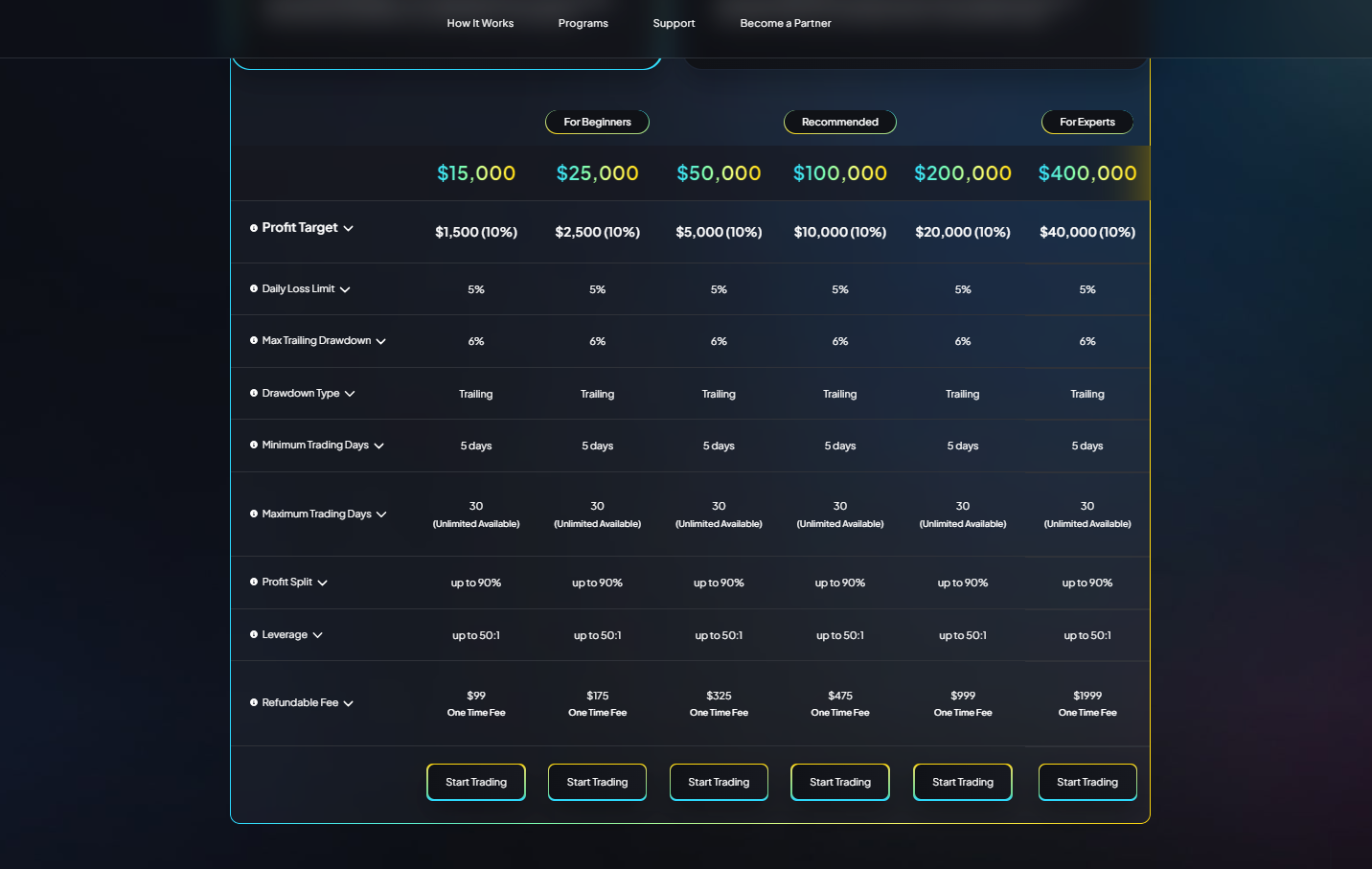
Task: Click the info icon beside Profit Target
Action: pos(254,228)
